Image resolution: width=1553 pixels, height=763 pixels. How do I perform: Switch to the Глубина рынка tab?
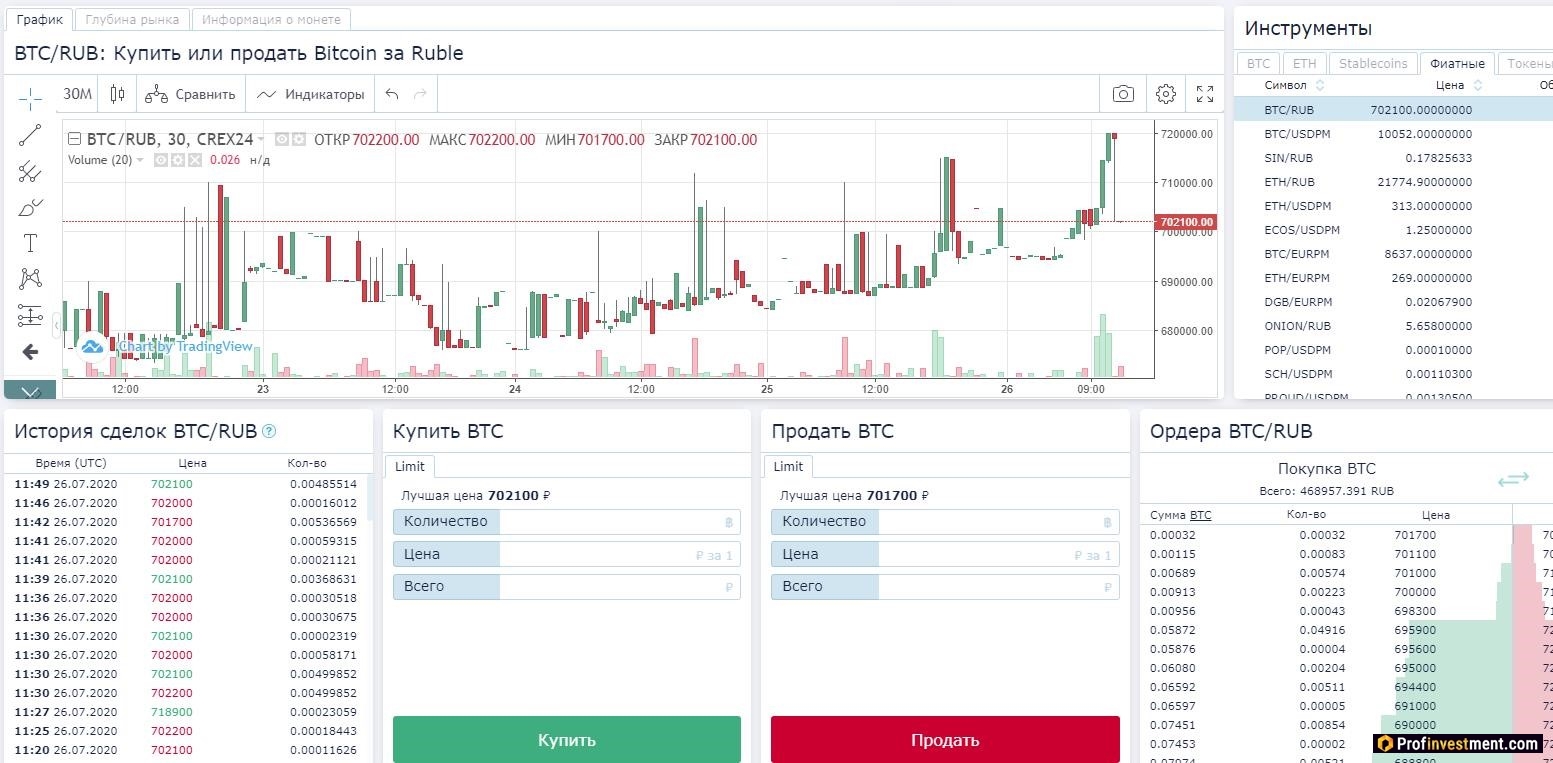coord(132,19)
